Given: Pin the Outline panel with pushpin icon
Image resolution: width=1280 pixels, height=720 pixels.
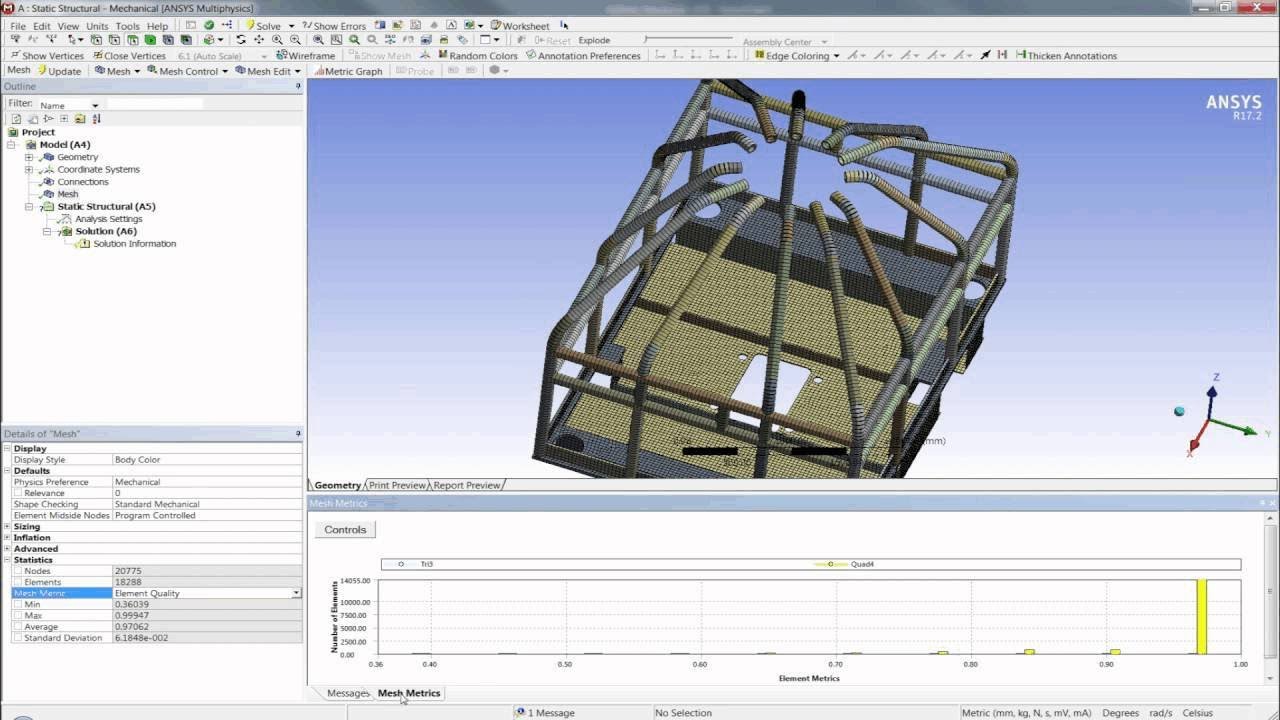Looking at the screenshot, I should click(298, 86).
